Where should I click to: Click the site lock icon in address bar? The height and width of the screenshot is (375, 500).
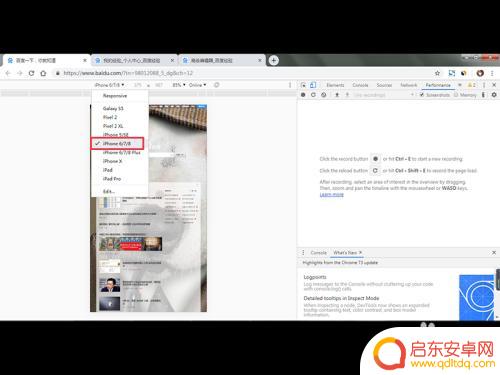tap(58, 73)
